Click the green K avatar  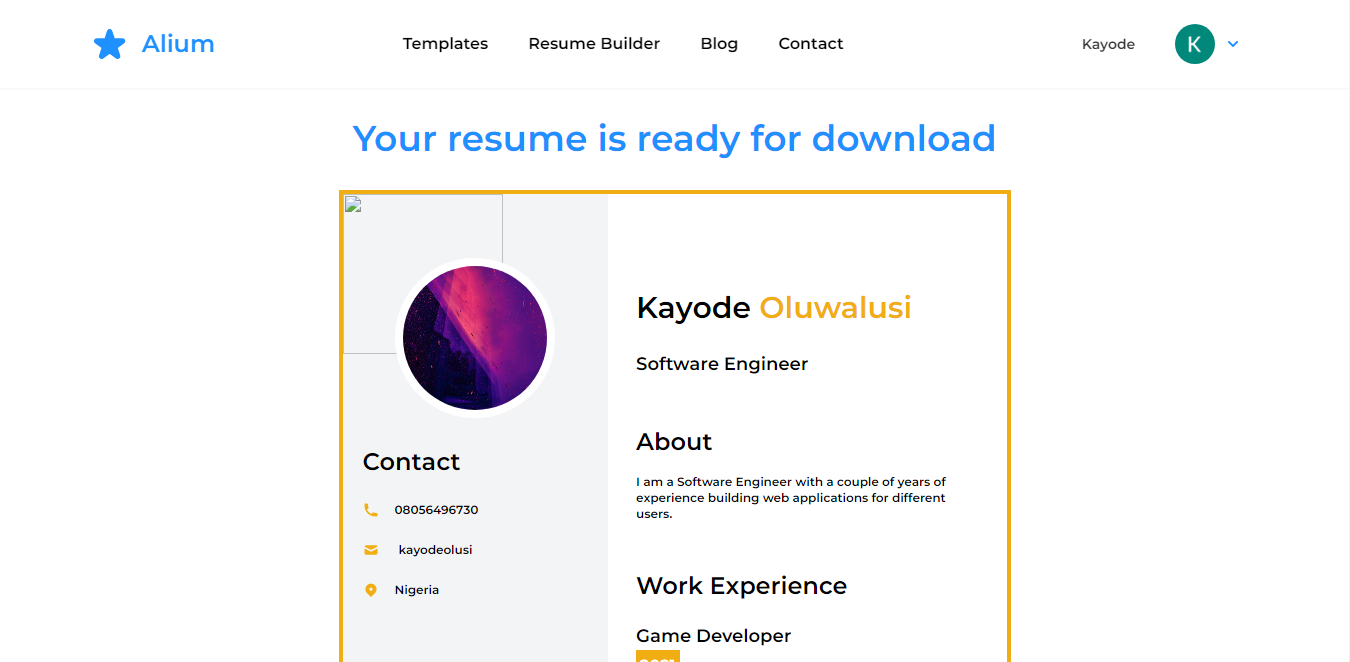[1194, 44]
